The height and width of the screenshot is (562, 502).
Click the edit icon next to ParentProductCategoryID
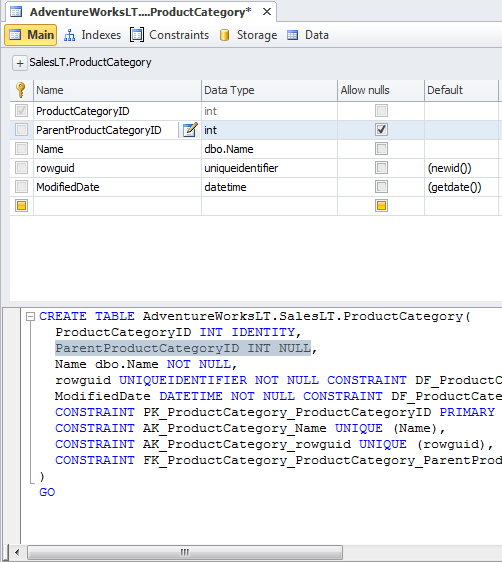(190, 130)
